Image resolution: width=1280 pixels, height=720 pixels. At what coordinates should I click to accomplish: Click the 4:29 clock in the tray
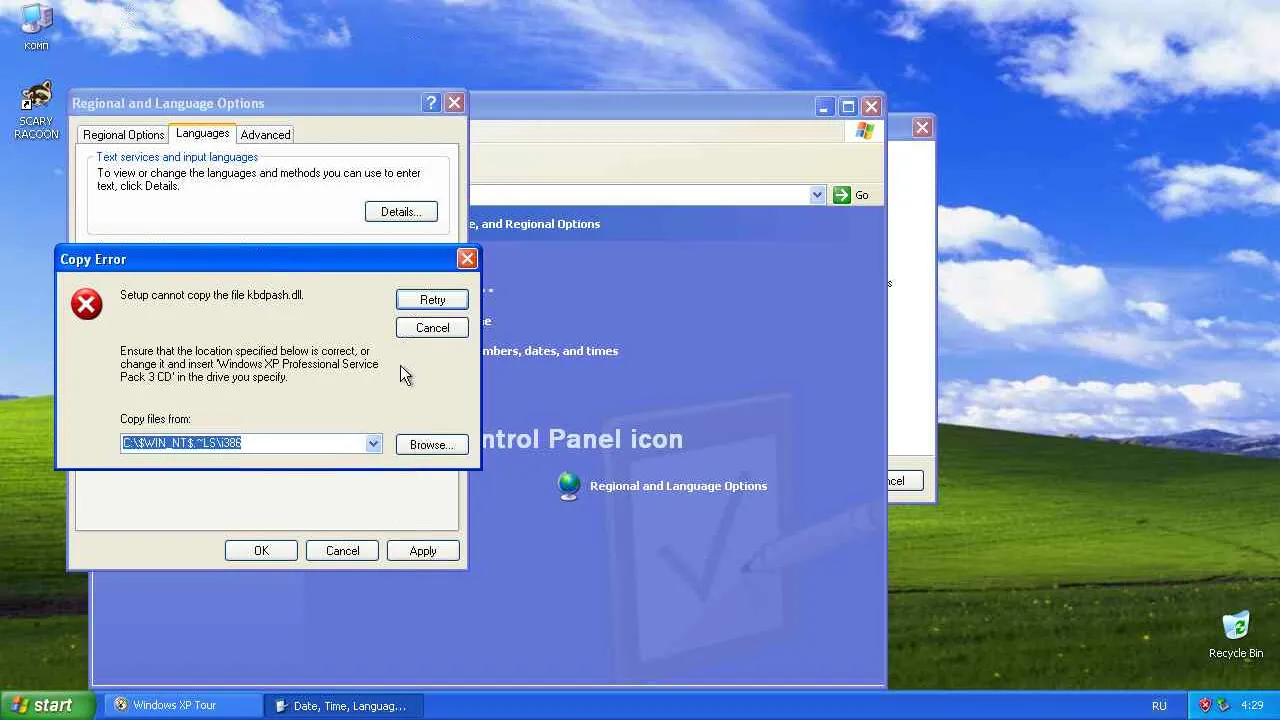point(1252,705)
